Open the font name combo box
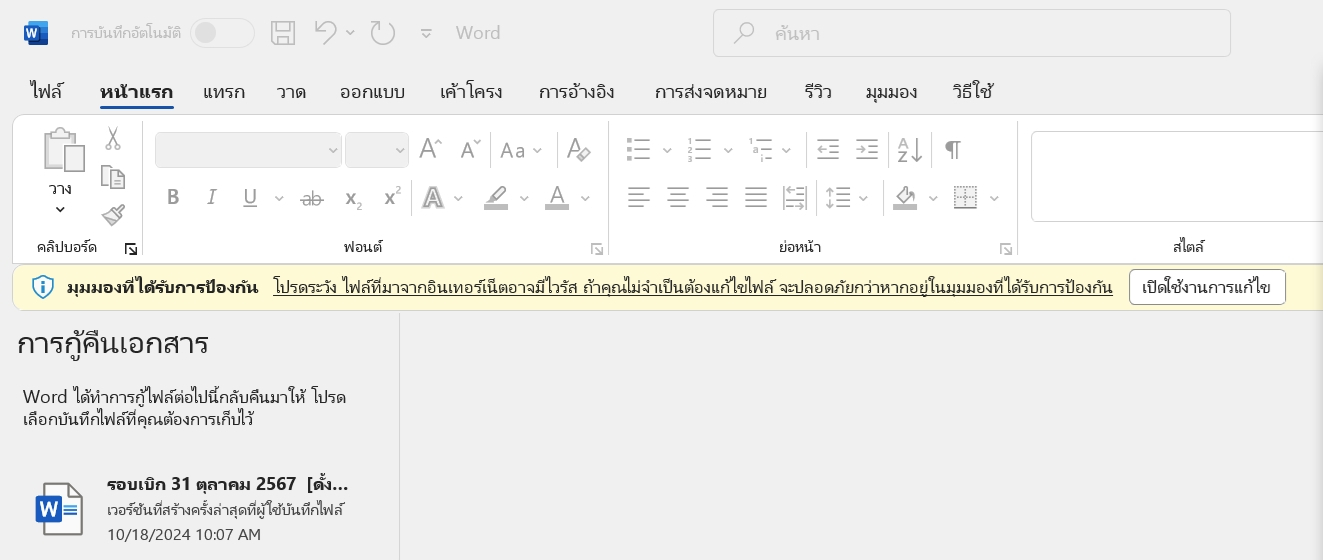This screenshot has width=1323, height=560. coord(248,150)
